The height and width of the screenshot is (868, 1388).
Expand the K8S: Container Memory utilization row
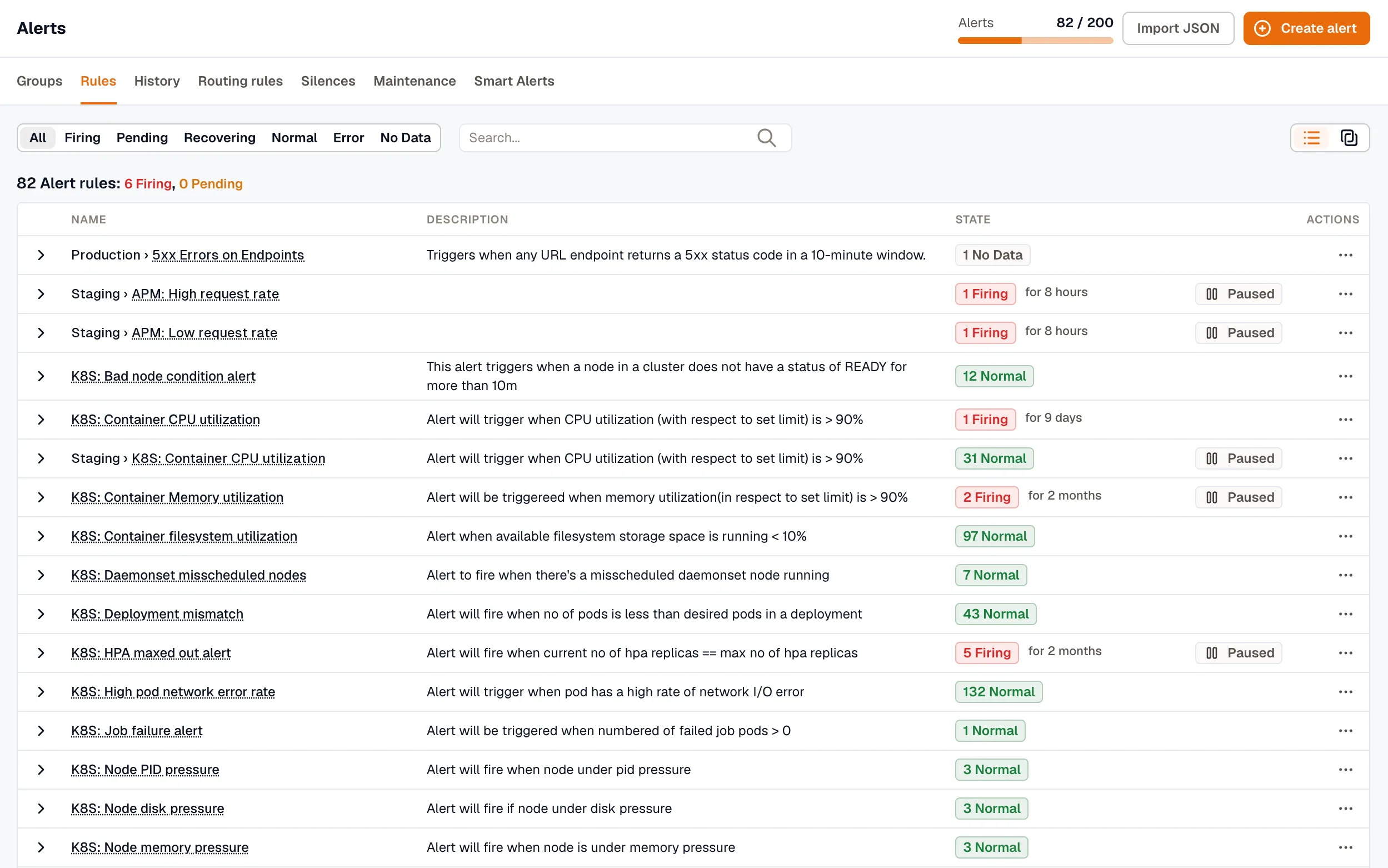click(x=41, y=497)
